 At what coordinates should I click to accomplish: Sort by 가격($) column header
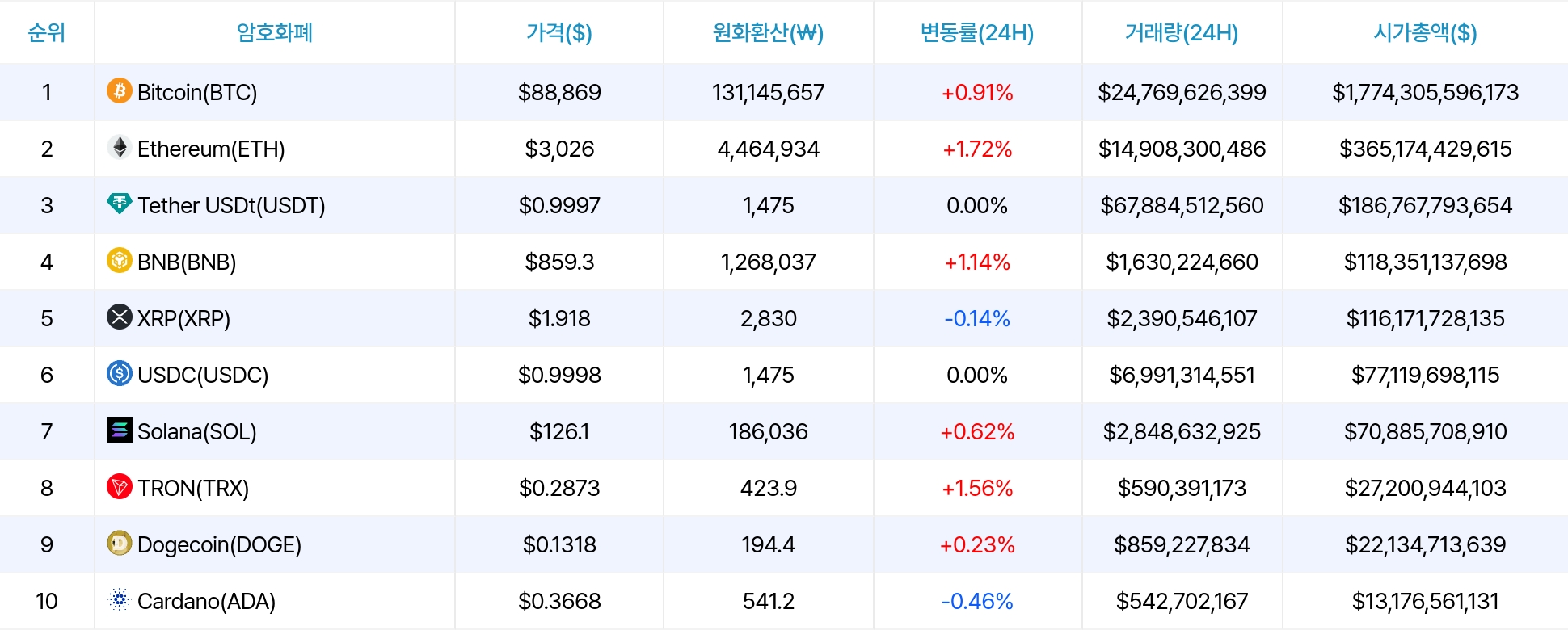pyautogui.click(x=559, y=32)
